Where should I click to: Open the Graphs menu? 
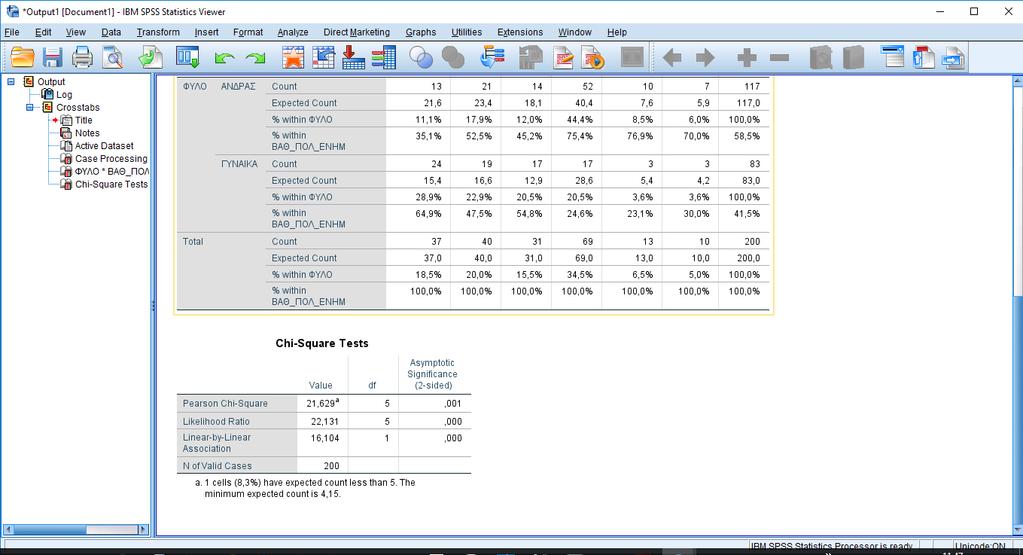[420, 32]
